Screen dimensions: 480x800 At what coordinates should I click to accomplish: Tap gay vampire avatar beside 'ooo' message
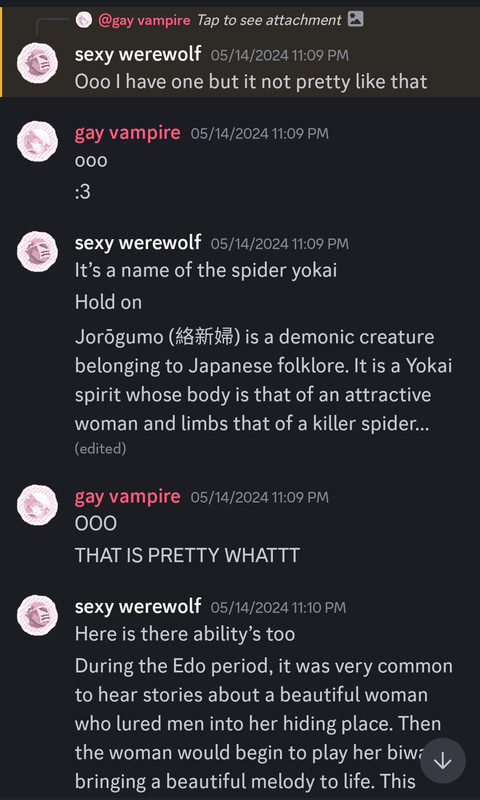[x=37, y=141]
